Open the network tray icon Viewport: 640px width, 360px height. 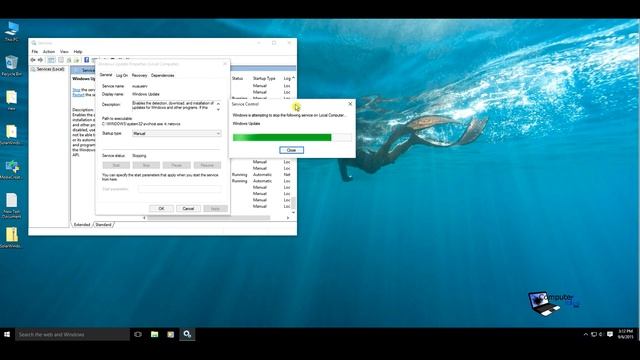[x=594, y=334]
